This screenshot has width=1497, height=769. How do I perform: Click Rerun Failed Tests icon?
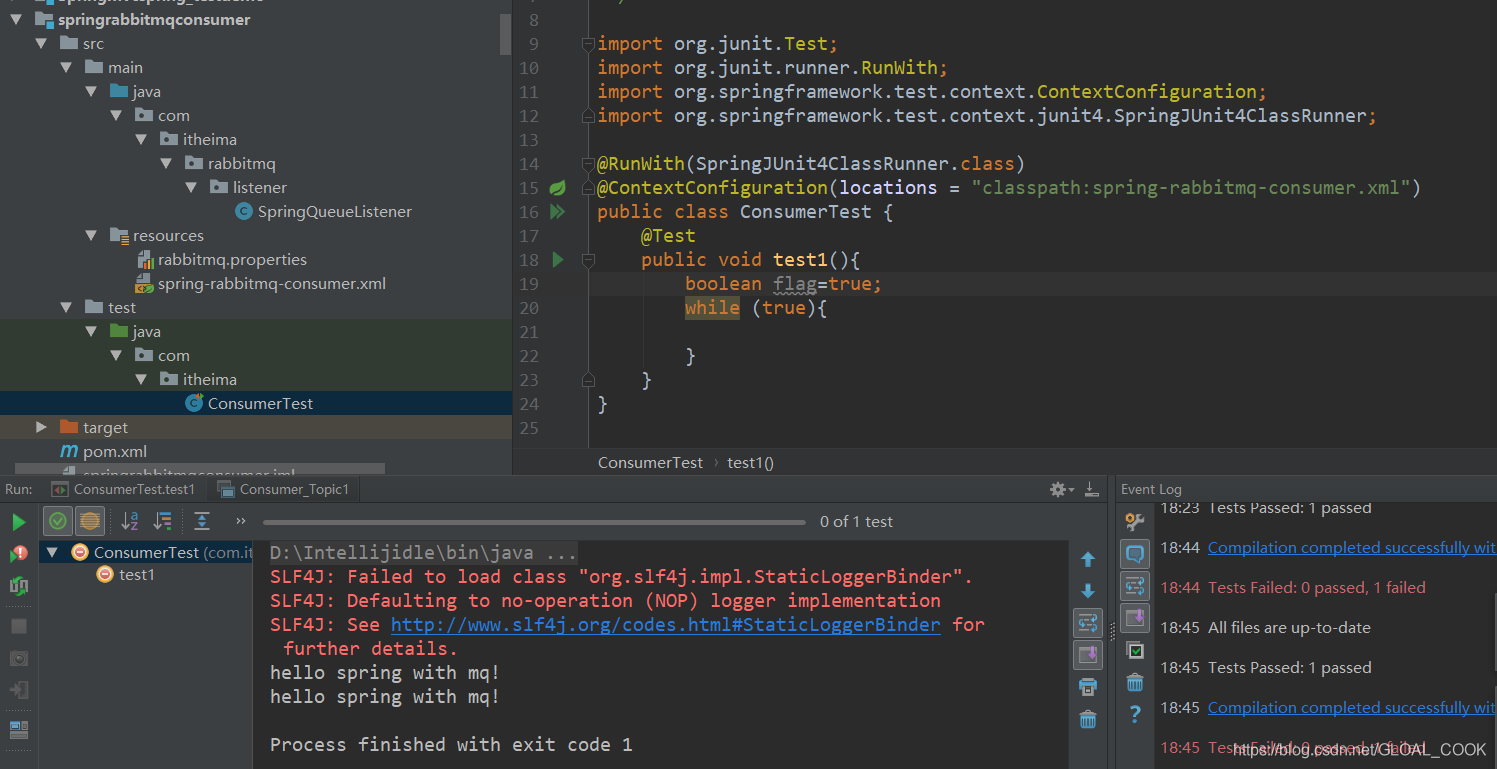coord(18,553)
